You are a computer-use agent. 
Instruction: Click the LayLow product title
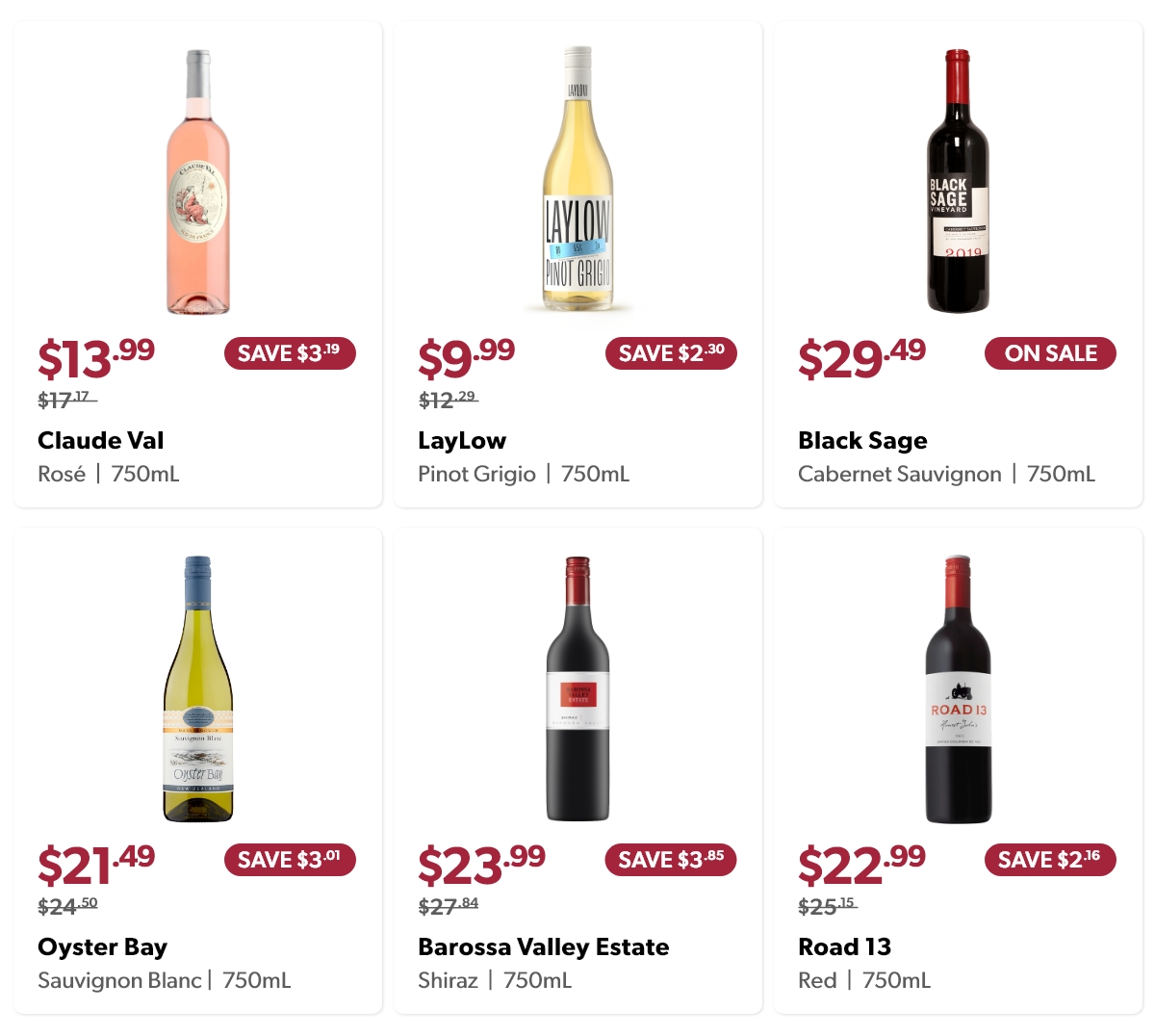(460, 440)
